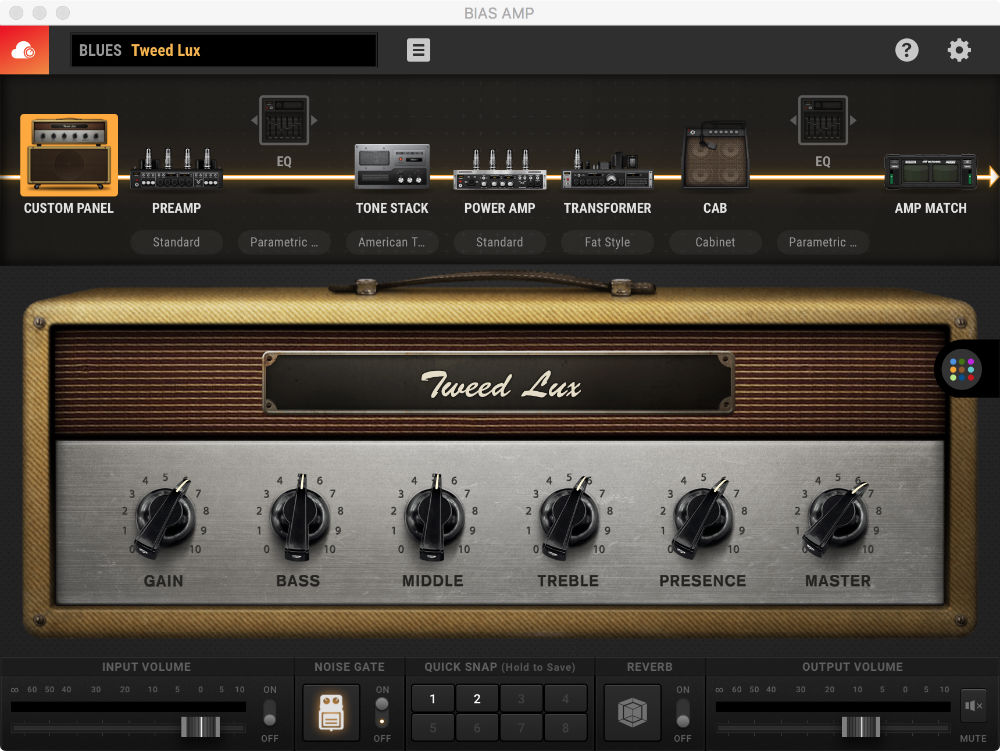This screenshot has height=751, width=1000.
Task: Open the AMP MATCH module
Action: [x=930, y=170]
